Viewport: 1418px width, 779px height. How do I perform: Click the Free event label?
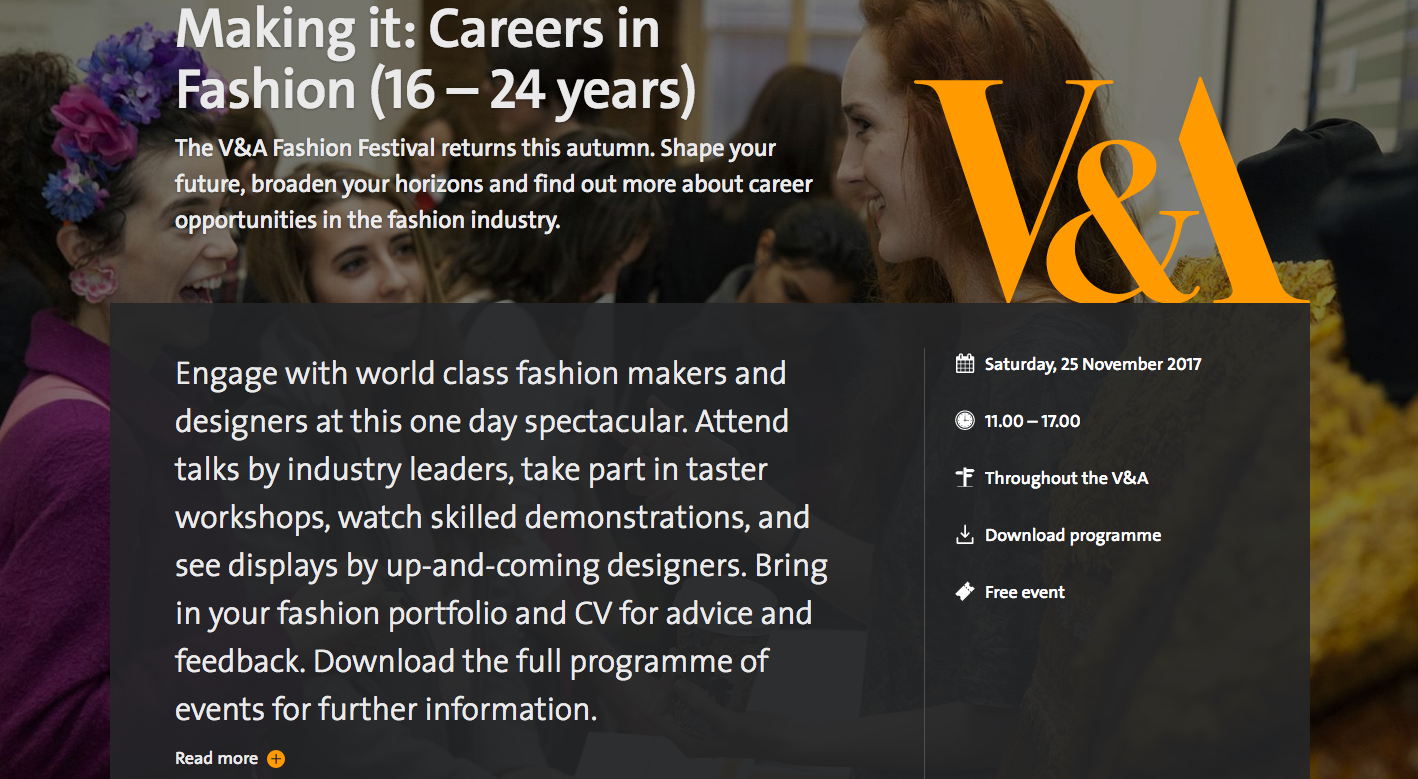(1025, 592)
